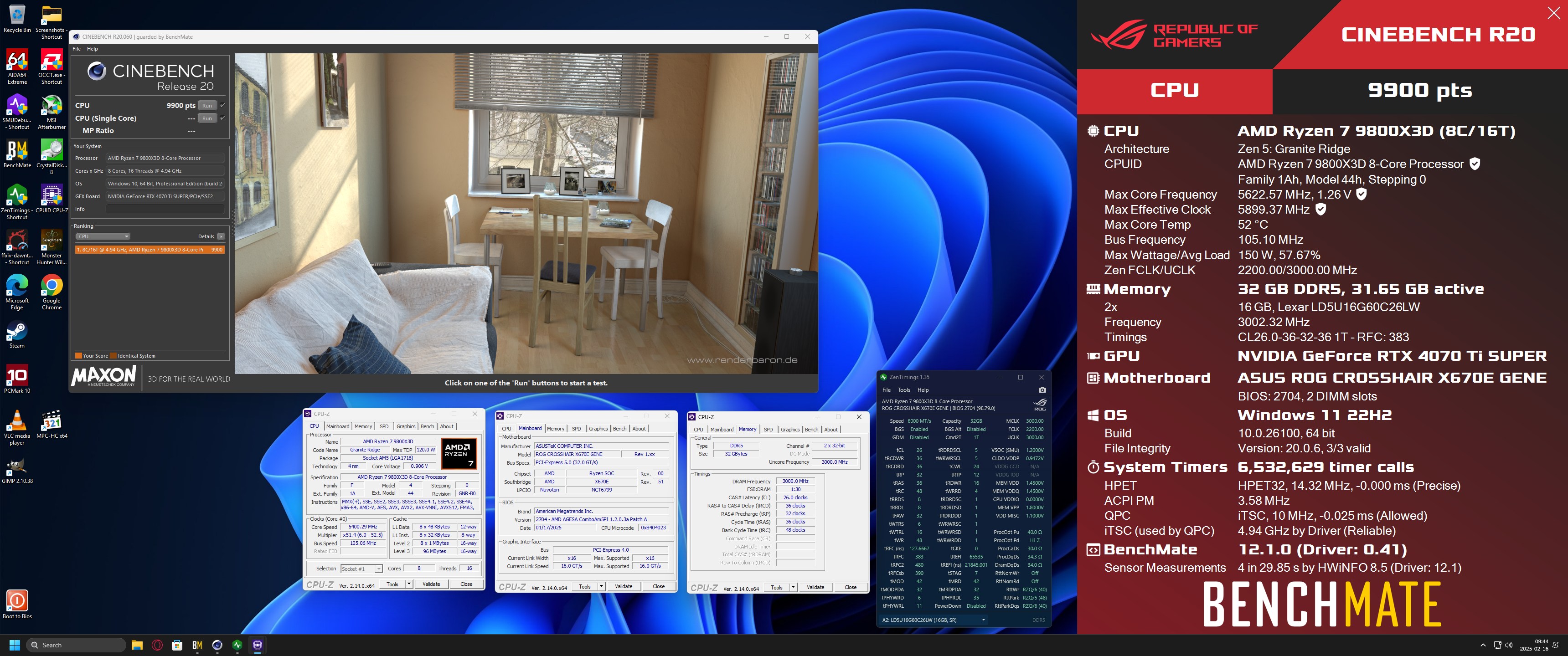Viewport: 1568px width, 656px height.
Task: Open Tools dropdown arrow in the first CPU-Z window
Action: click(409, 584)
